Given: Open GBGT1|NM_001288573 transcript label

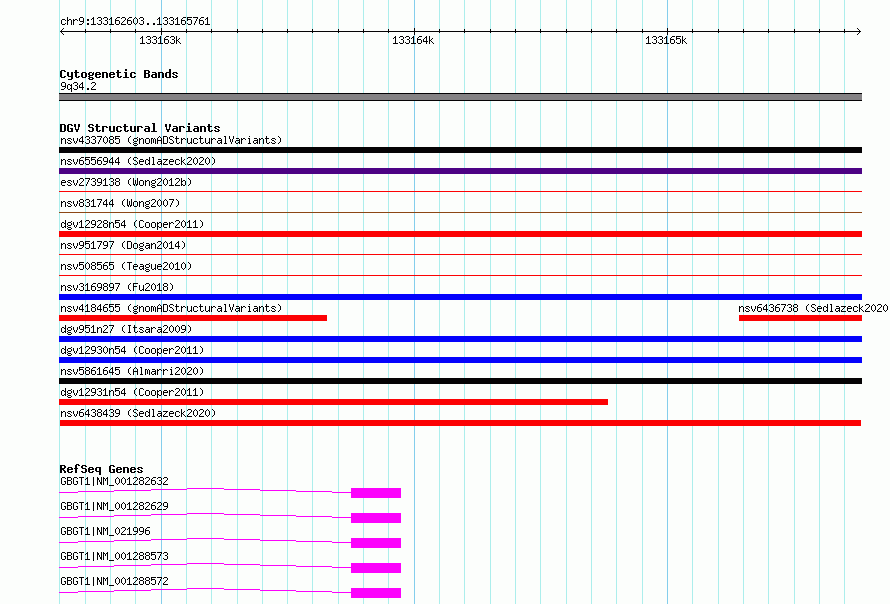Looking at the screenshot, I should pyautogui.click(x=114, y=556).
